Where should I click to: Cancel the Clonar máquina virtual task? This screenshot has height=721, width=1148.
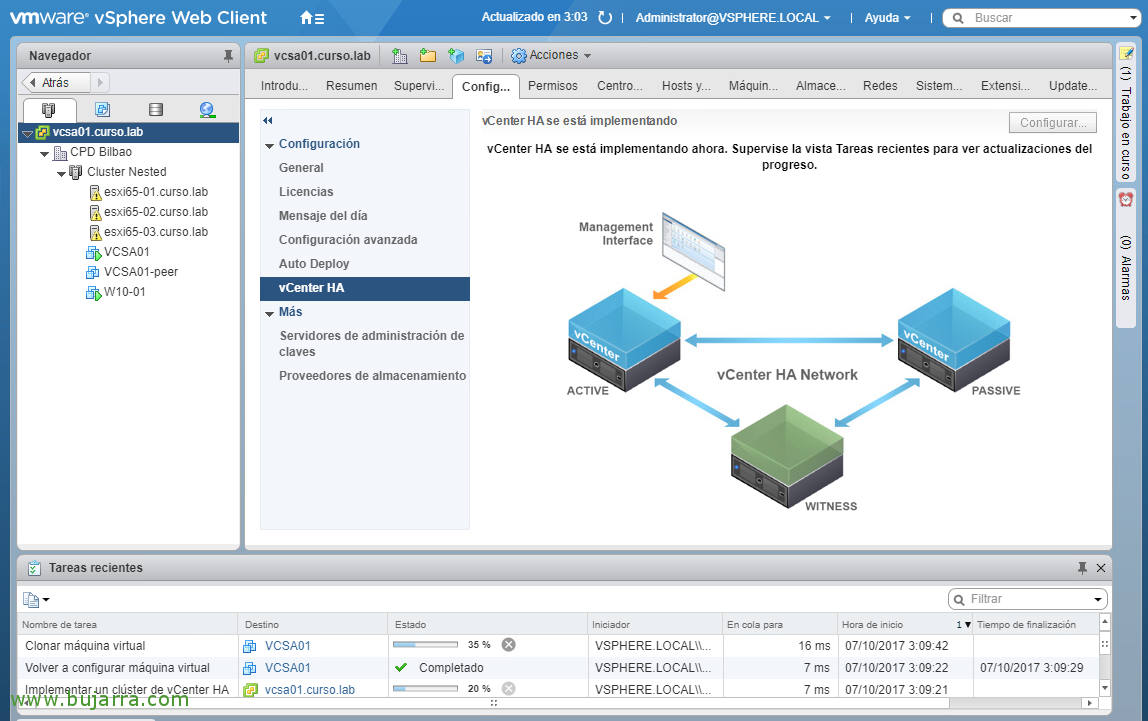[x=508, y=645]
